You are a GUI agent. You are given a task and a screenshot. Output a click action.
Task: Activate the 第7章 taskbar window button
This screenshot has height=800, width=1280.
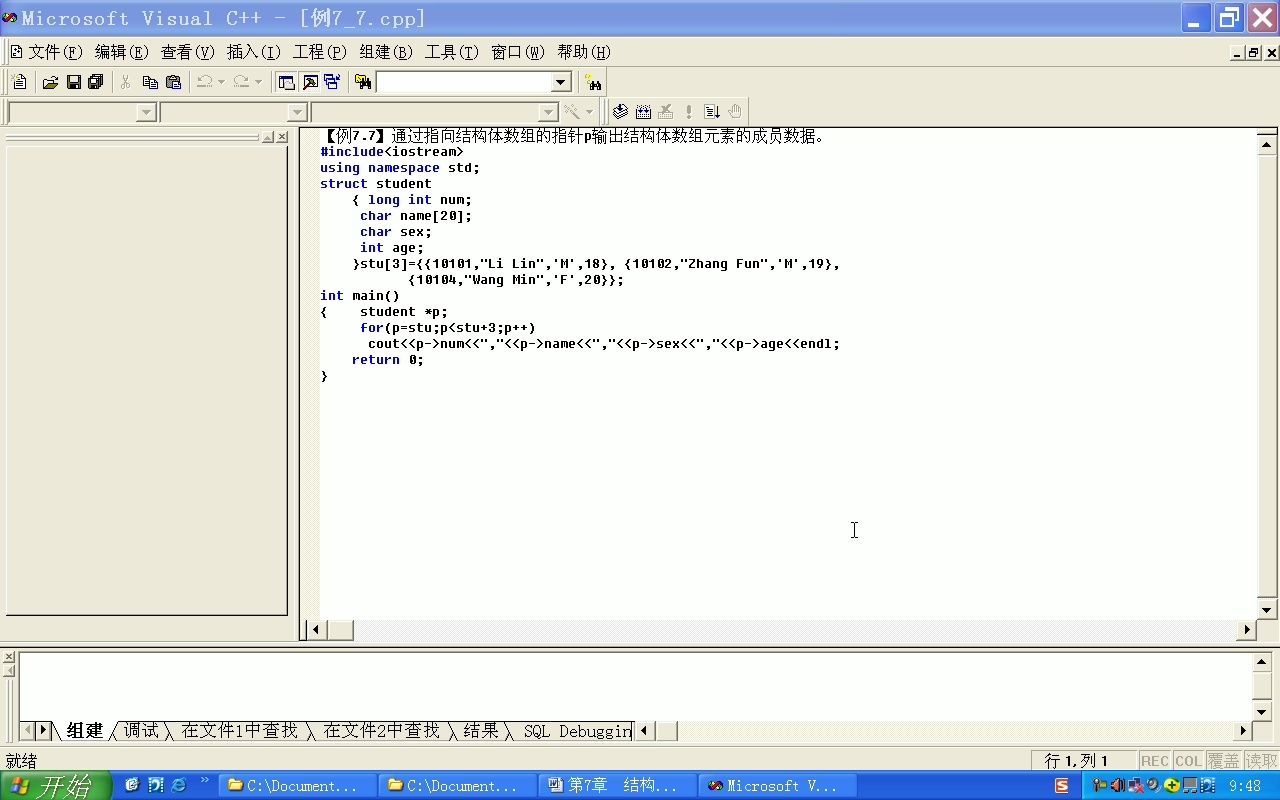click(x=617, y=785)
